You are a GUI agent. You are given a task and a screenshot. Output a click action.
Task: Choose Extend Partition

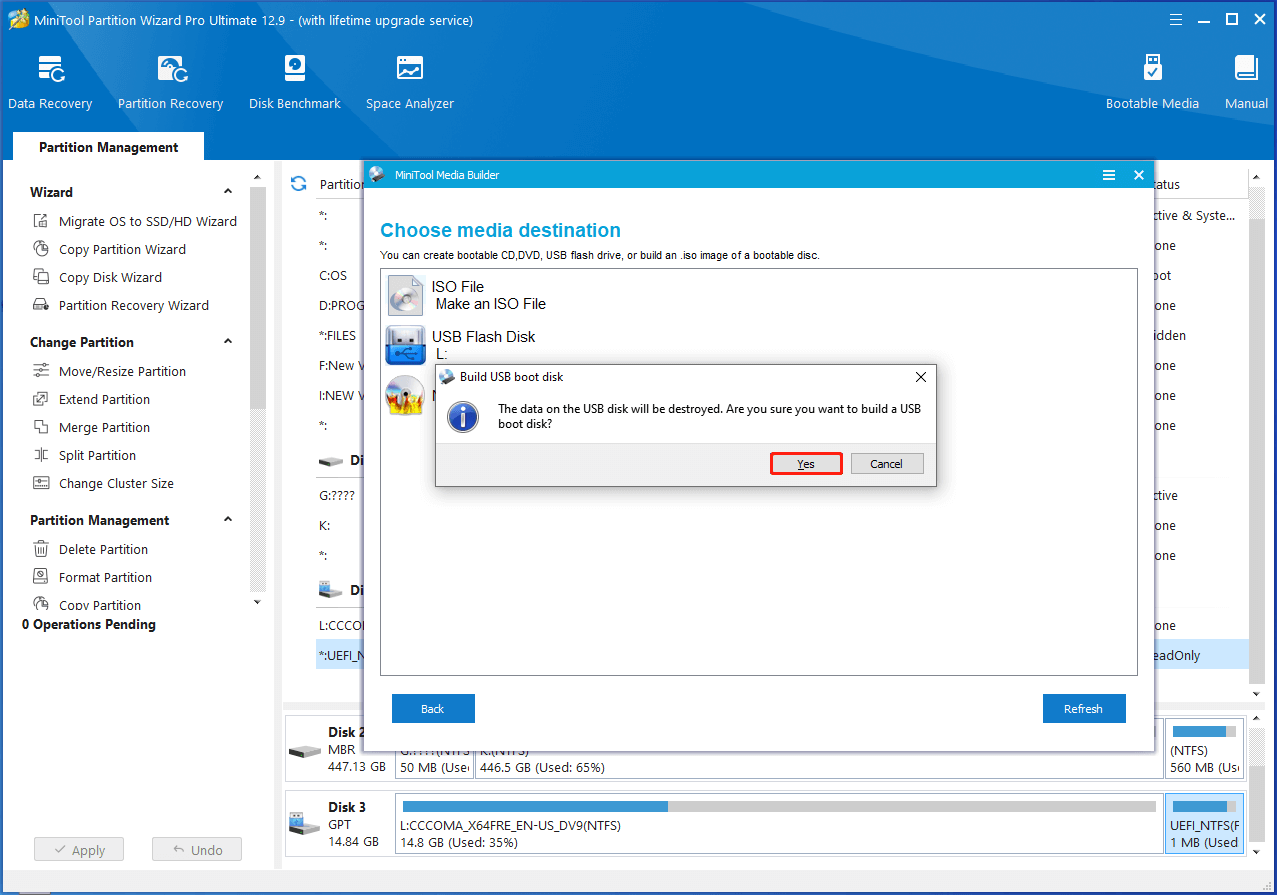tap(91, 399)
